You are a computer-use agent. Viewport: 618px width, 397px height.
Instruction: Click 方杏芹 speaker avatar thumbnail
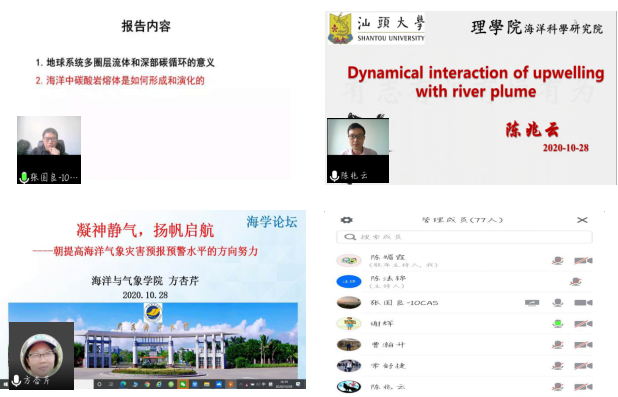point(41,354)
